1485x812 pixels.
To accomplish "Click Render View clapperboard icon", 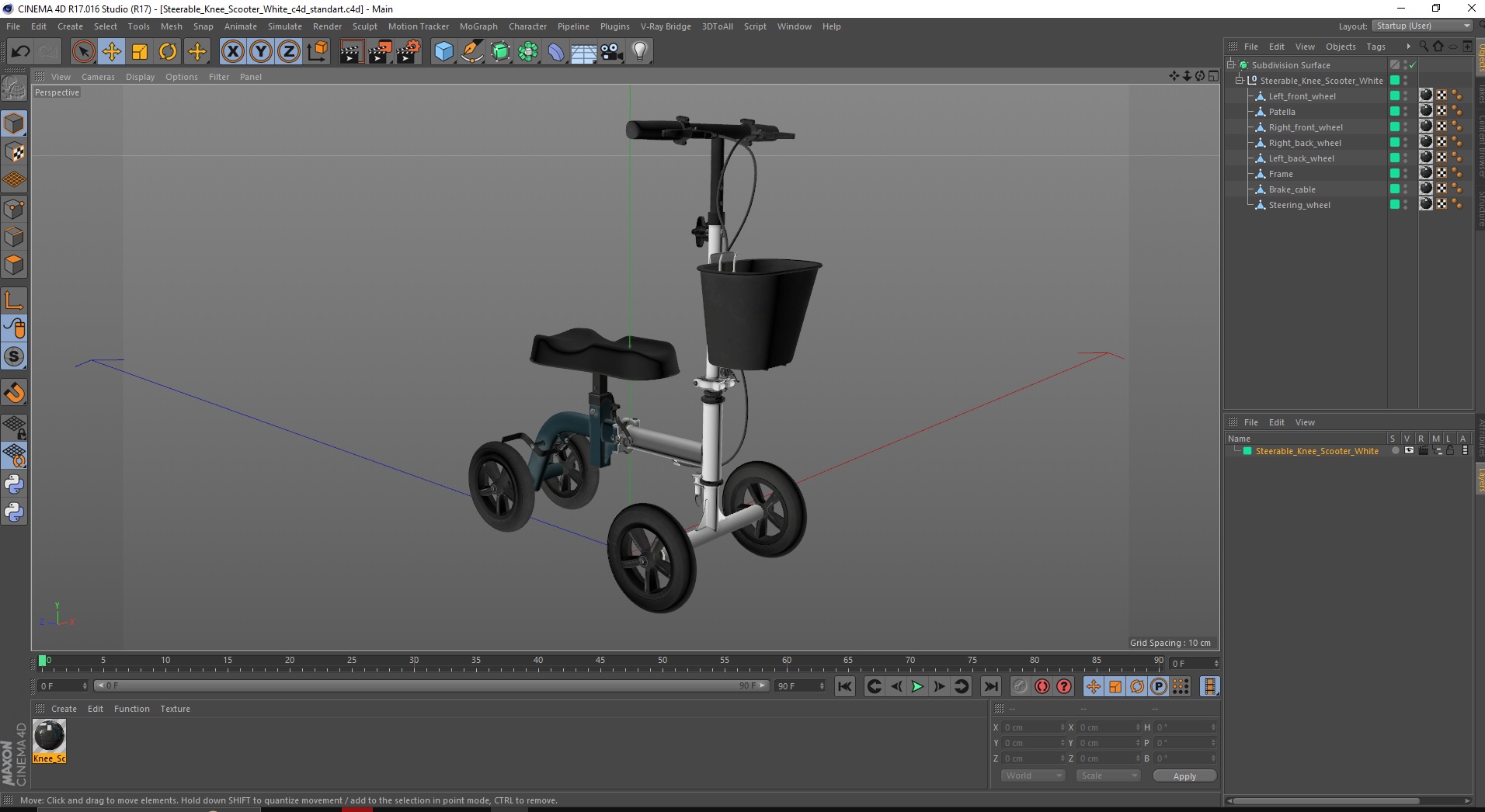I will (x=351, y=52).
